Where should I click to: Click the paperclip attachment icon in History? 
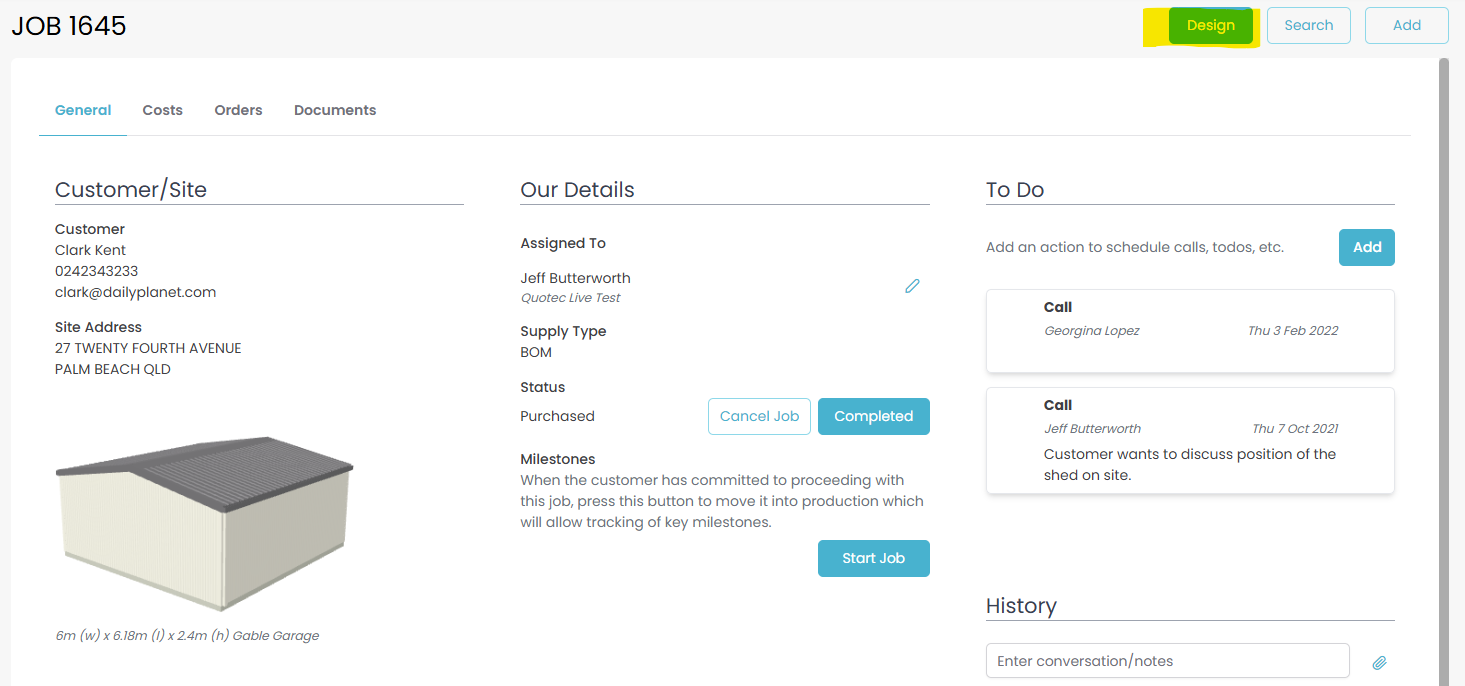coord(1379,662)
